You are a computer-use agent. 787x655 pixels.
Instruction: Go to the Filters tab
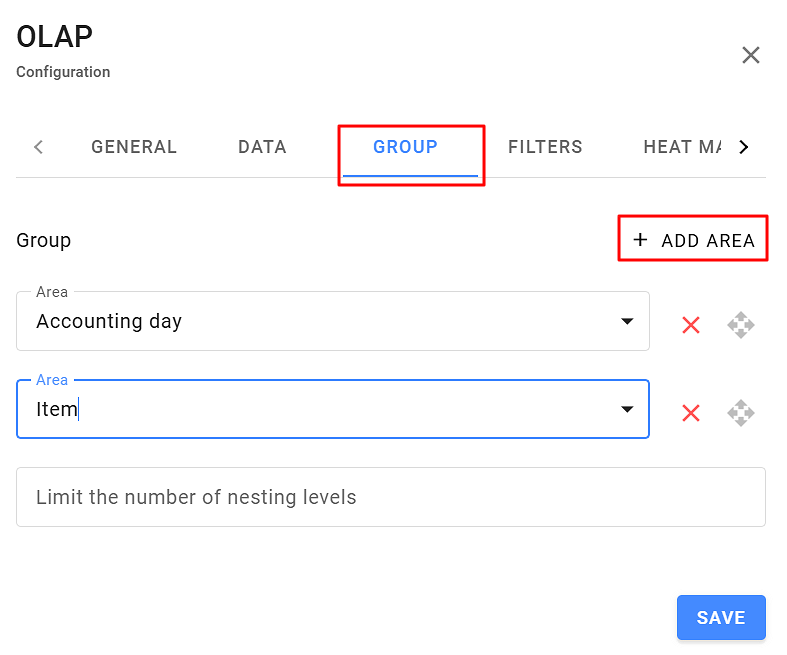[x=545, y=147]
